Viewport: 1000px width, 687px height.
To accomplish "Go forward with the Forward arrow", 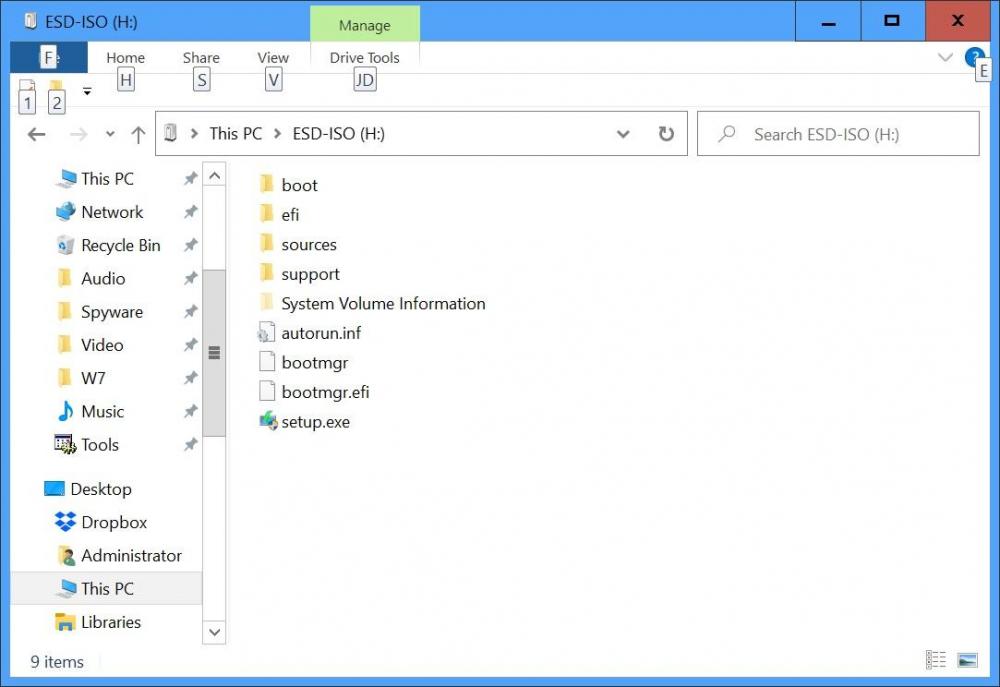I will [x=78, y=134].
